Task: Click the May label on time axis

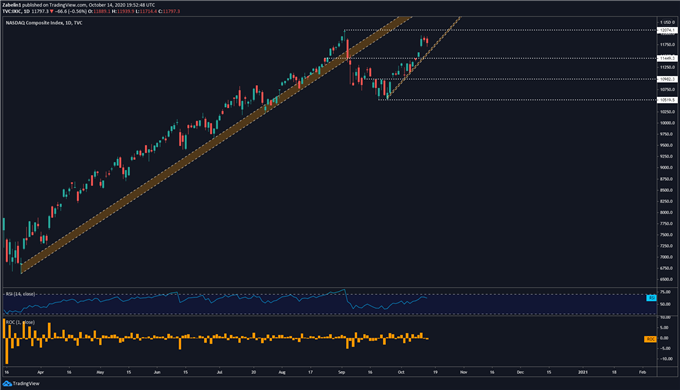Action: [100, 372]
